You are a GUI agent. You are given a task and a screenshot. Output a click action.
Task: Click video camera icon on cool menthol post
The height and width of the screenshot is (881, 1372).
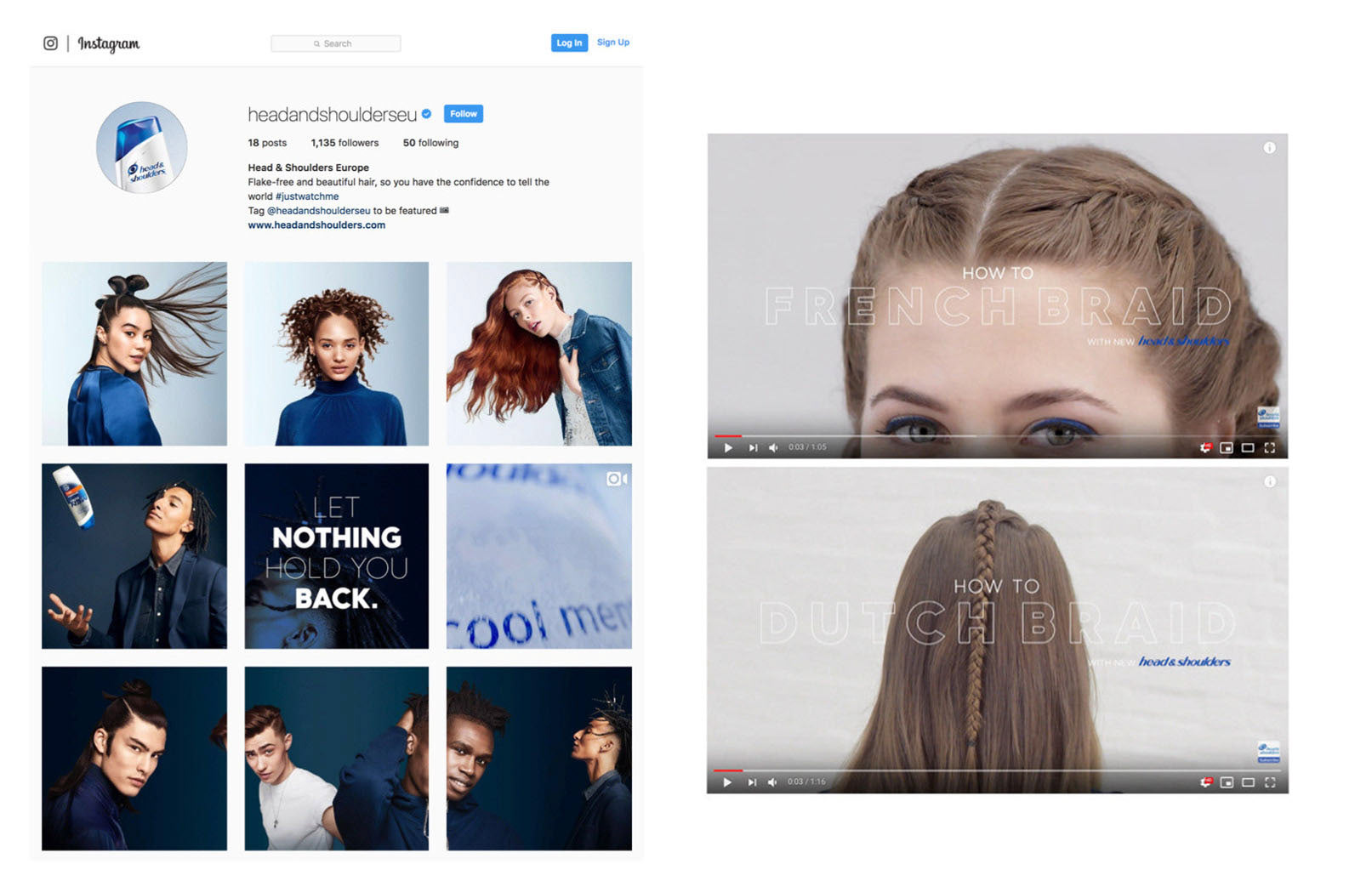point(617,480)
